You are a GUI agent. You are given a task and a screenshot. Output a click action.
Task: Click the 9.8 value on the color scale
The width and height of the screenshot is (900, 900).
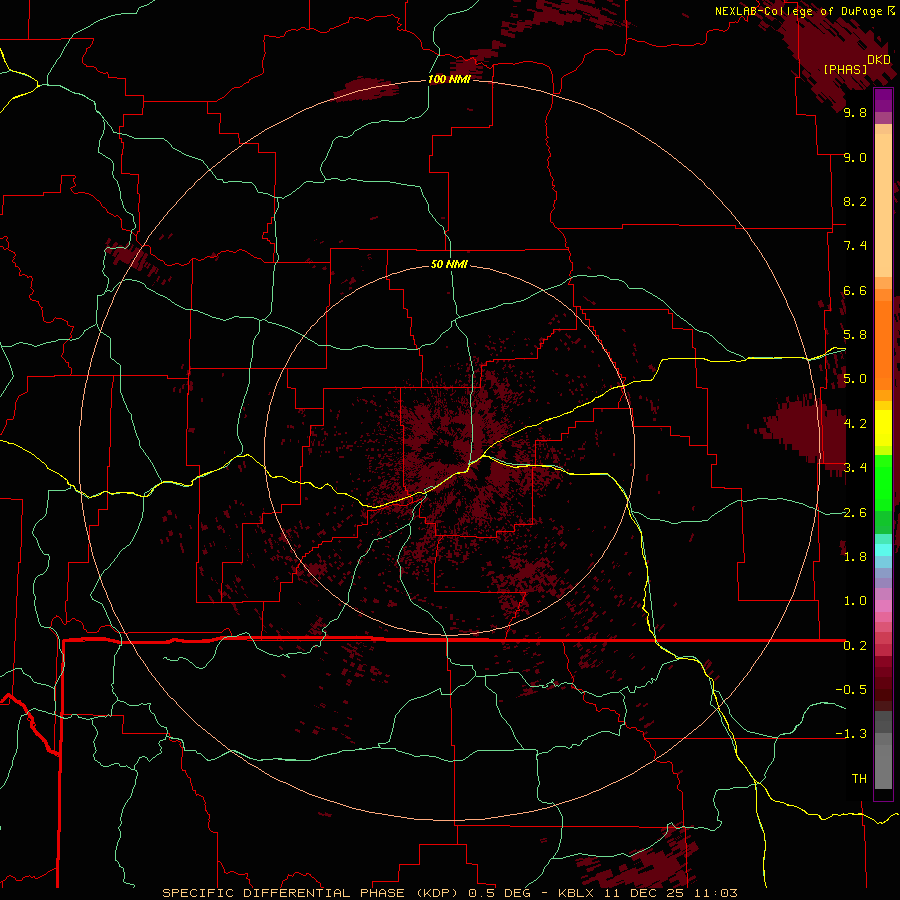point(855,112)
